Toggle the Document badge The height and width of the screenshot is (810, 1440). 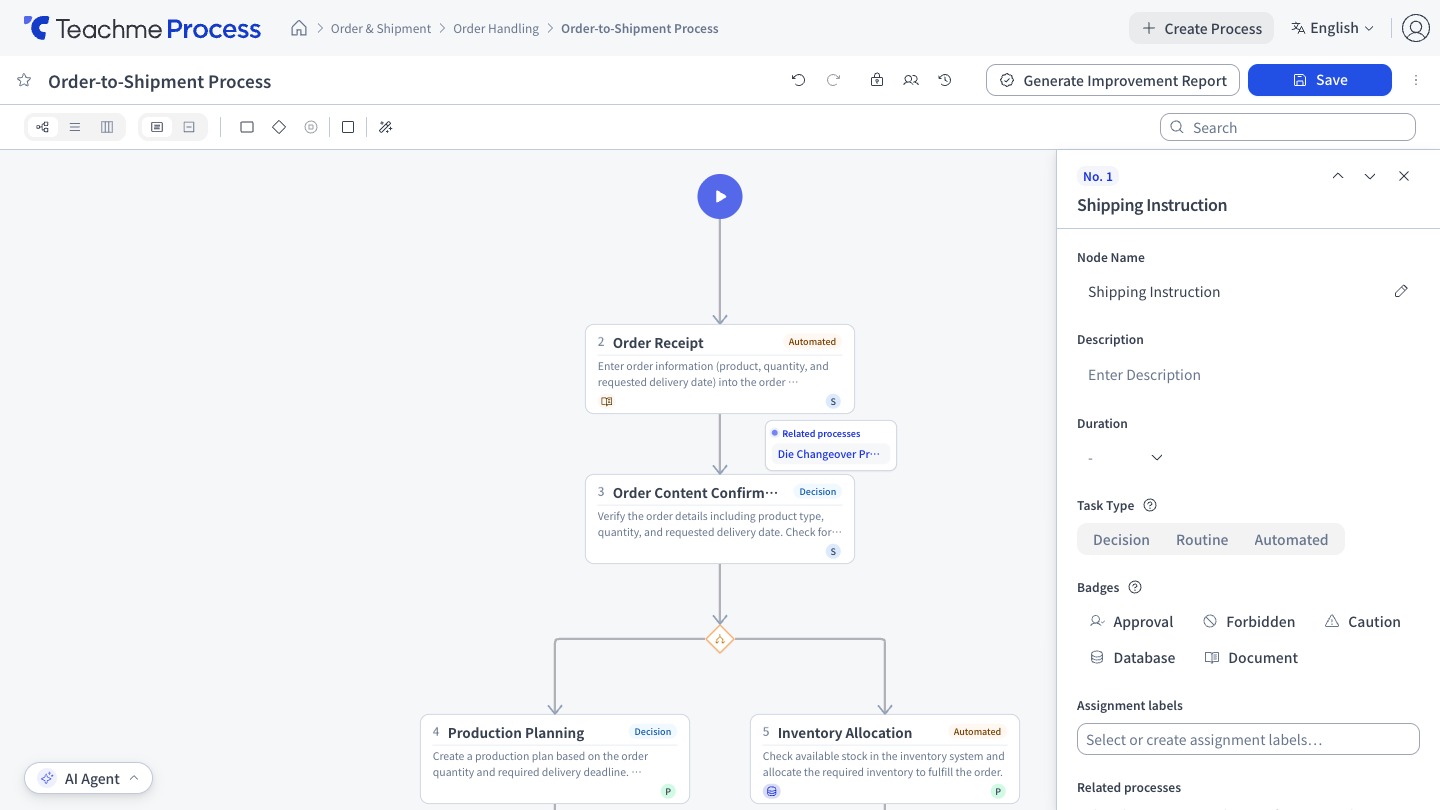(1251, 658)
